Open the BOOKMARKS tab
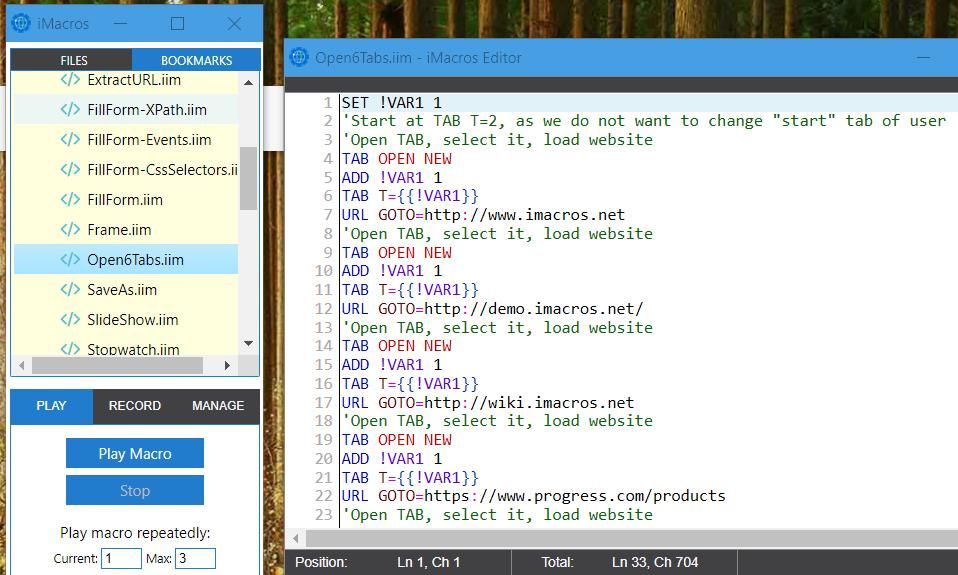958x575 pixels. pyautogui.click(x=196, y=61)
